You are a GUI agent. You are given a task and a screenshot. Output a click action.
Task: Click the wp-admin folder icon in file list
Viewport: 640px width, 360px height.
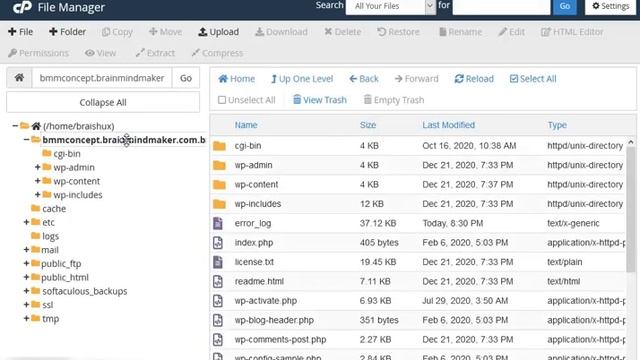[219, 165]
